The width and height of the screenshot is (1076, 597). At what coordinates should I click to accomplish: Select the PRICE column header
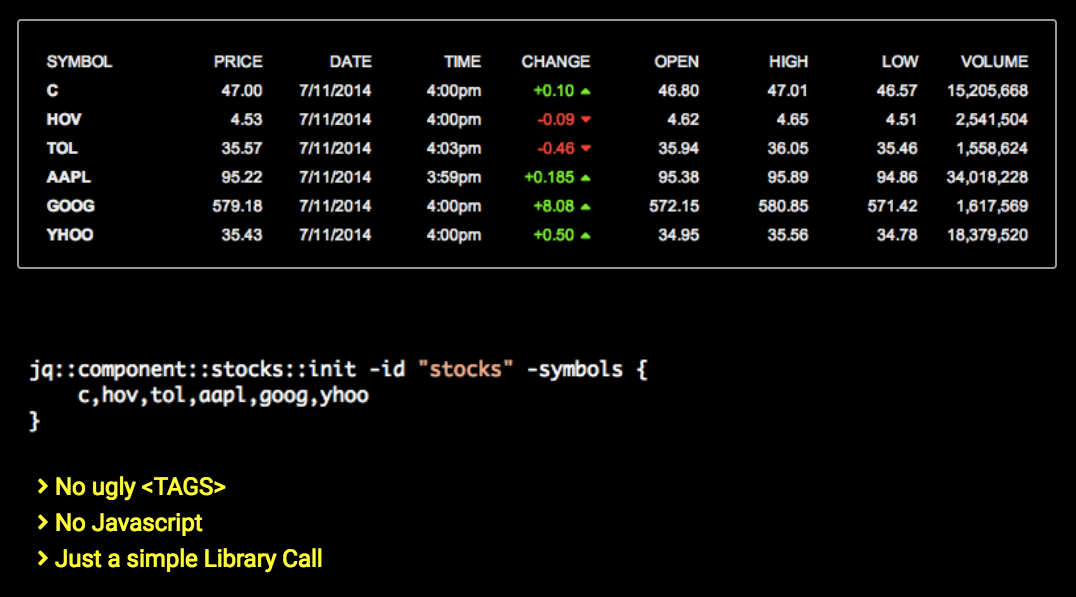(238, 62)
